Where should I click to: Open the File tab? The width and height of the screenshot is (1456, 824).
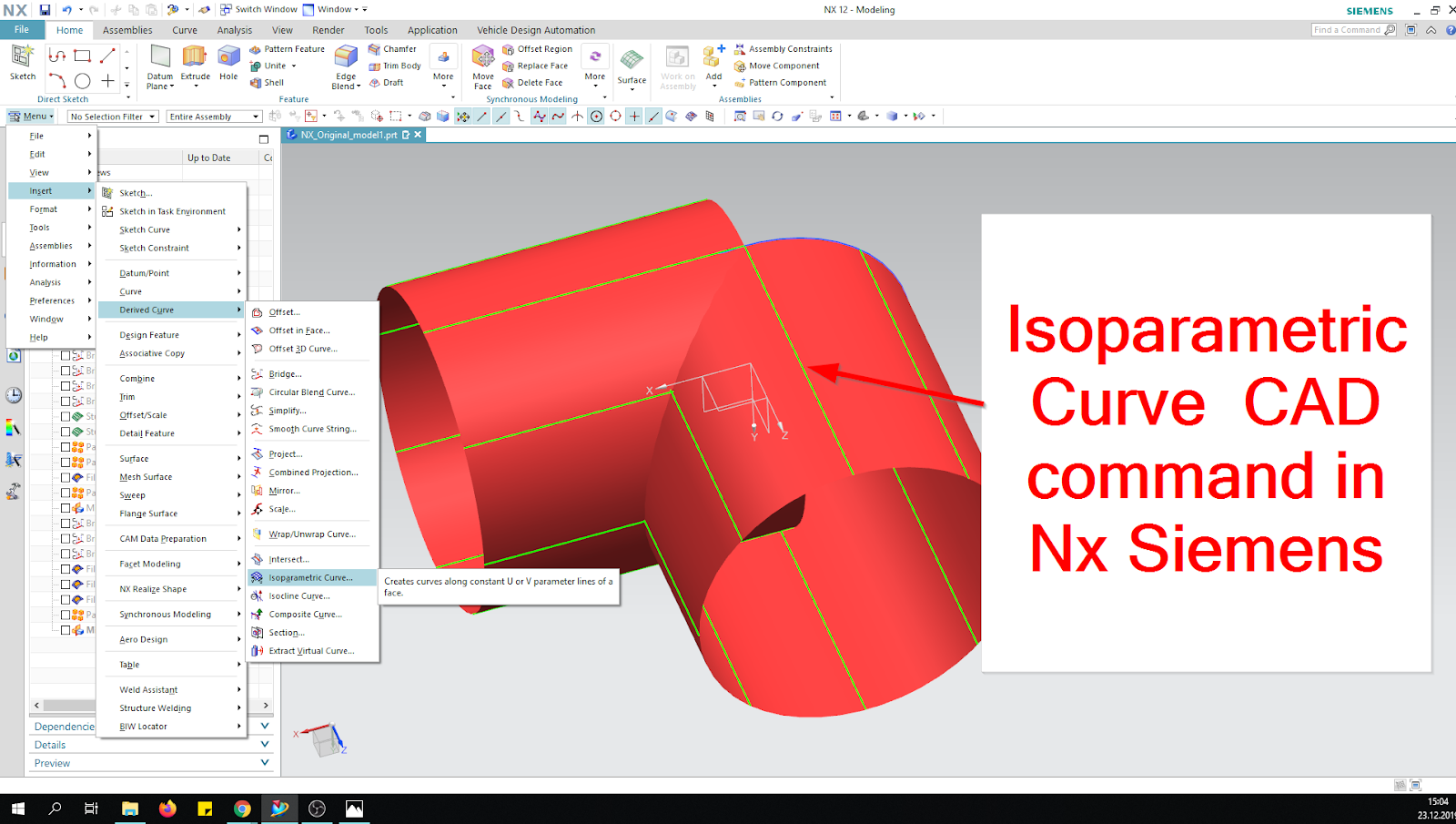tap(22, 30)
